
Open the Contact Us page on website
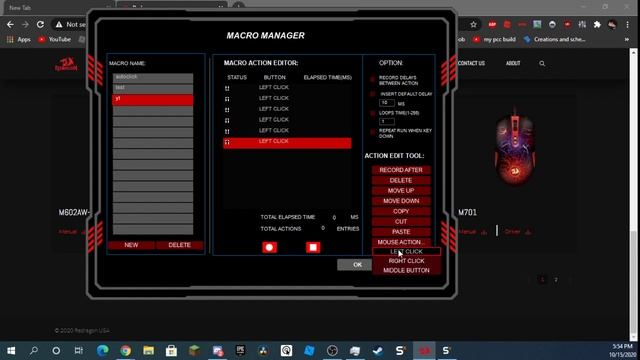(x=471, y=63)
